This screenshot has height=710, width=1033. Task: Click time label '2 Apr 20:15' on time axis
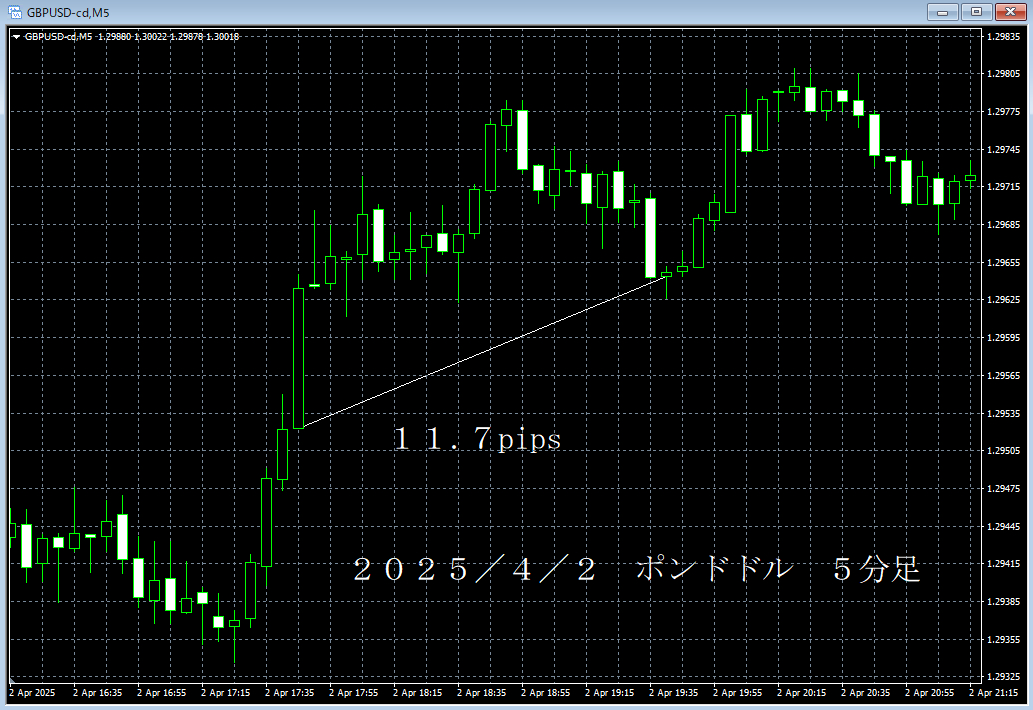coord(801,693)
